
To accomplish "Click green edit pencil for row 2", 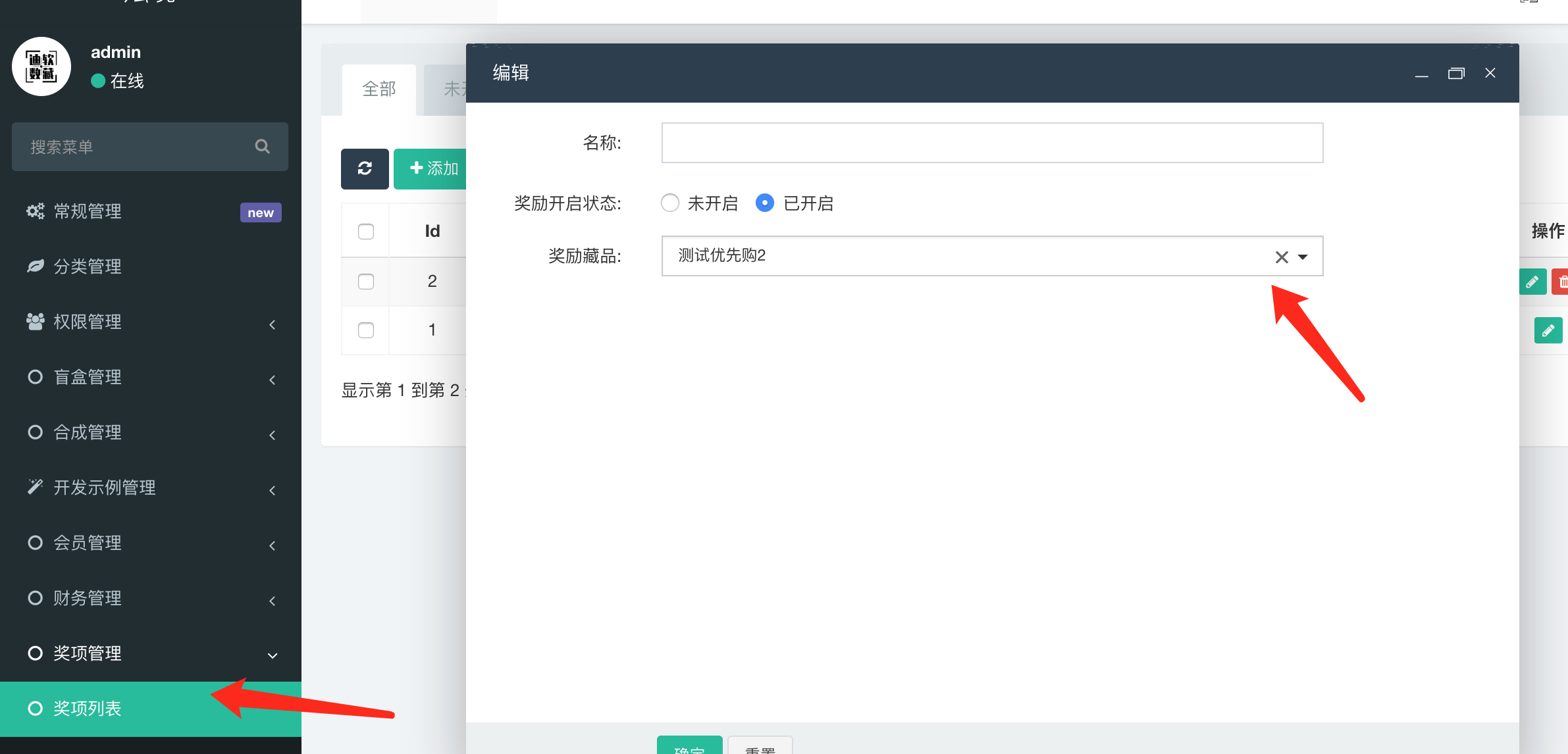I will click(x=1532, y=282).
